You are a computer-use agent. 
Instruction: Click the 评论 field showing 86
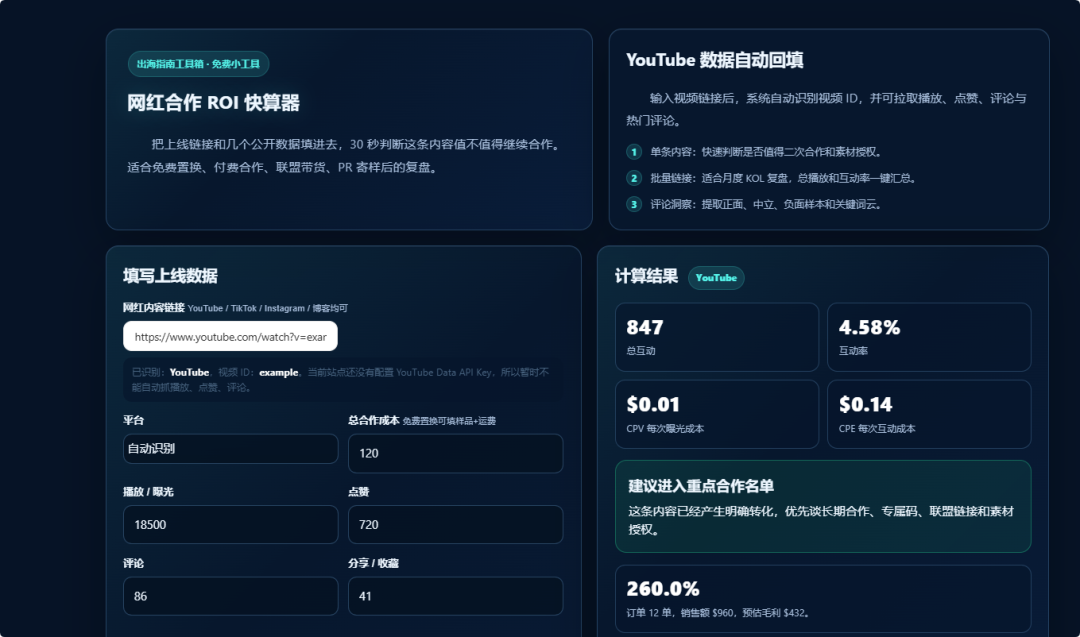pos(230,596)
